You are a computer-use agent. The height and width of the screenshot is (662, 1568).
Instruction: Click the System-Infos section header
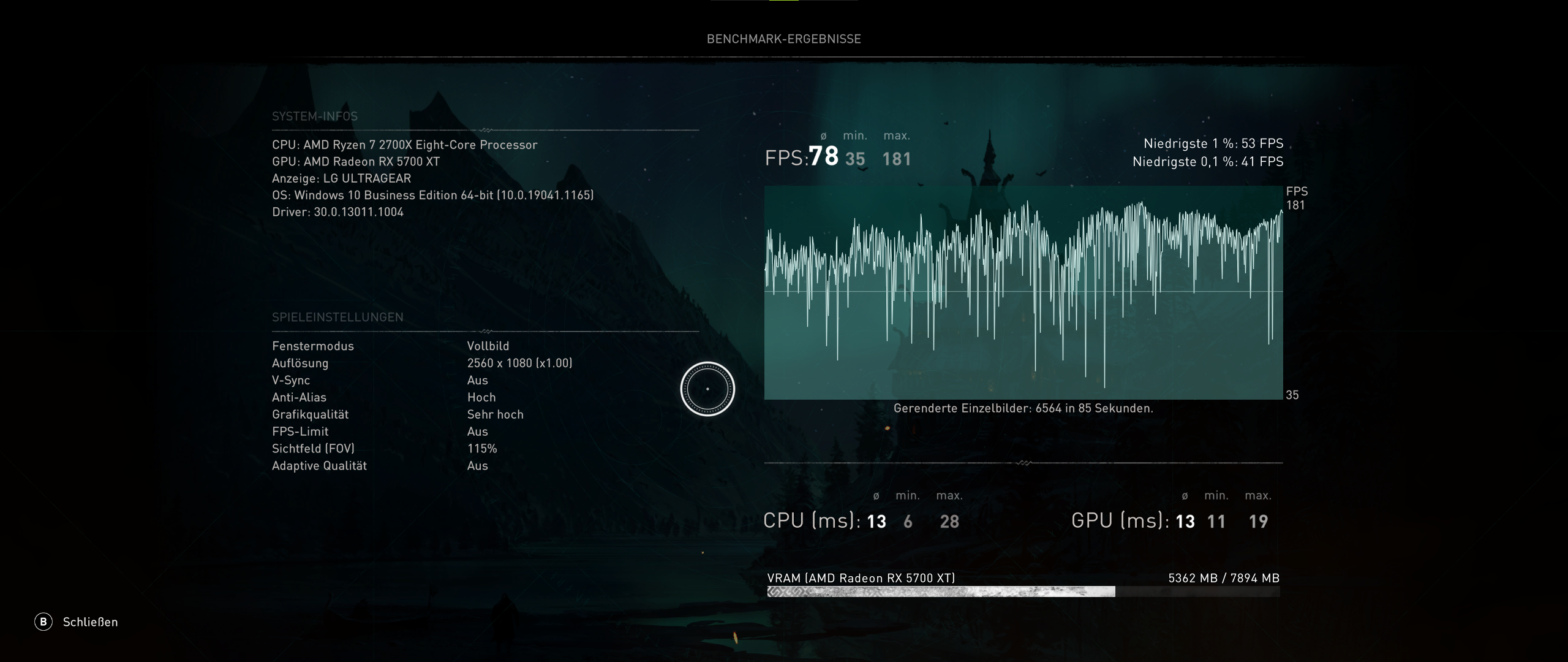pos(315,116)
